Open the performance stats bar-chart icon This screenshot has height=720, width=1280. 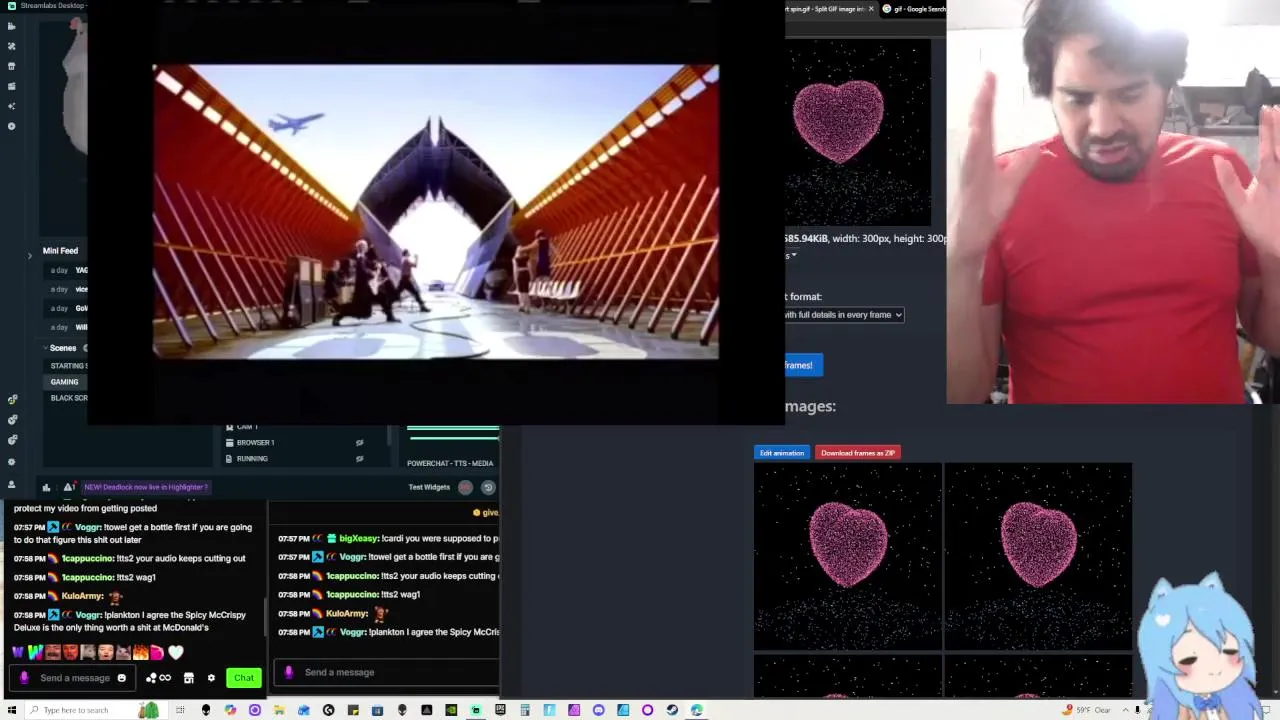[46, 487]
